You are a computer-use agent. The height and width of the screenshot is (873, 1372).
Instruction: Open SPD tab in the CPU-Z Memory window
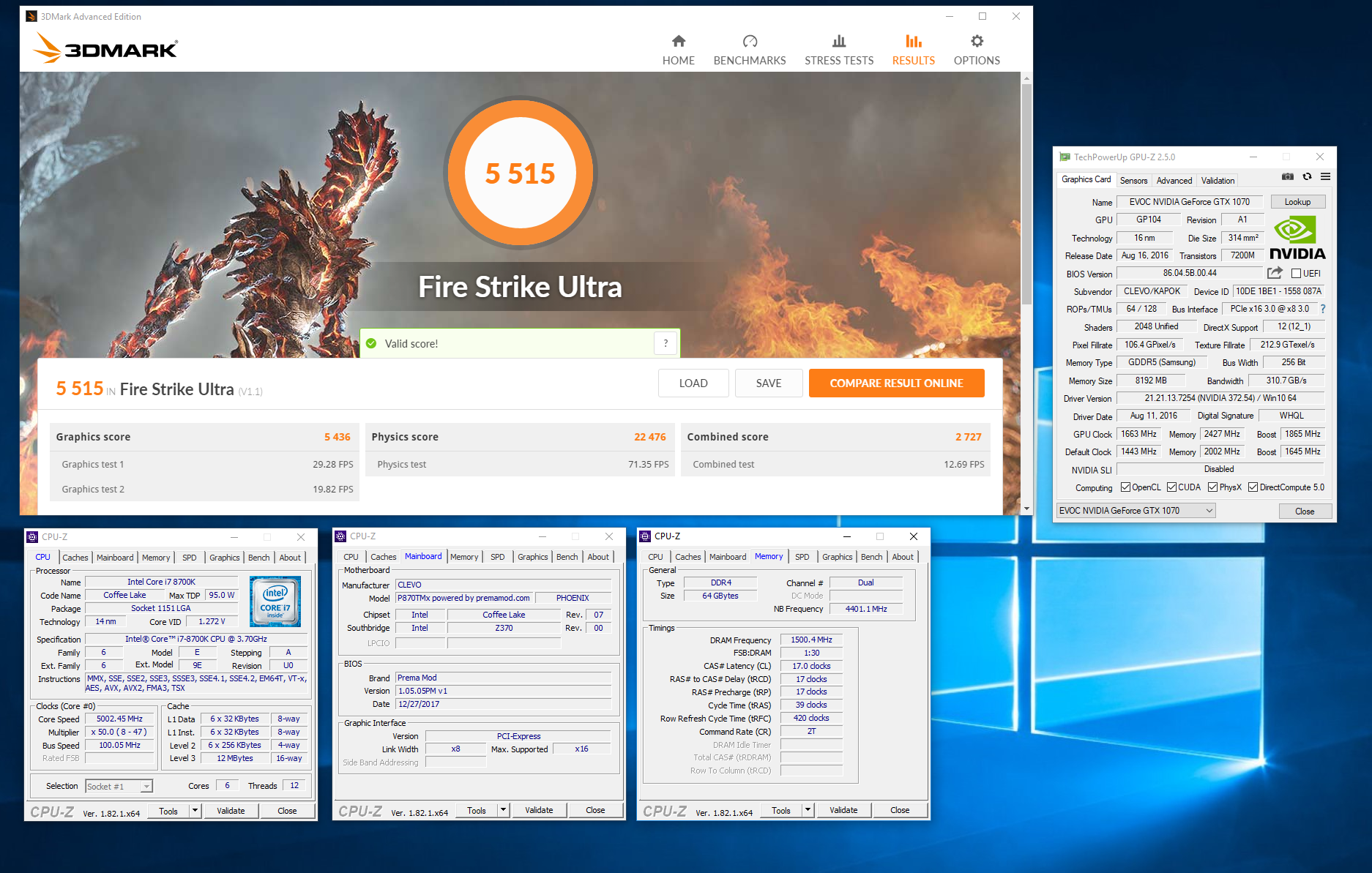click(x=802, y=557)
